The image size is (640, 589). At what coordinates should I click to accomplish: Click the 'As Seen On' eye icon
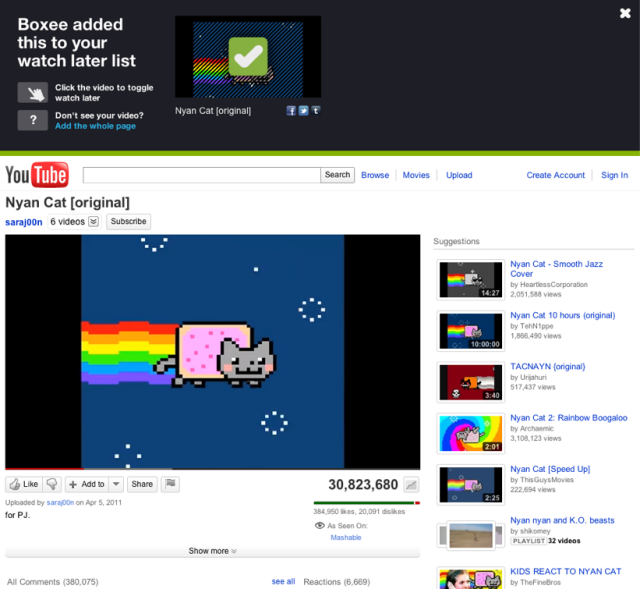pos(320,526)
